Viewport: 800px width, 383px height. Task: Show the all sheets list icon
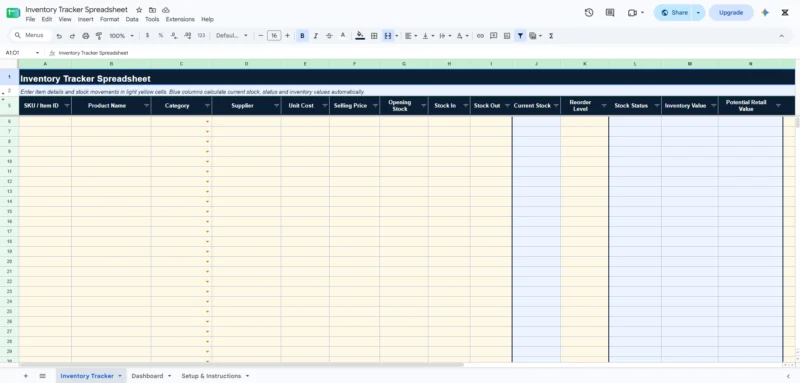[x=42, y=376]
